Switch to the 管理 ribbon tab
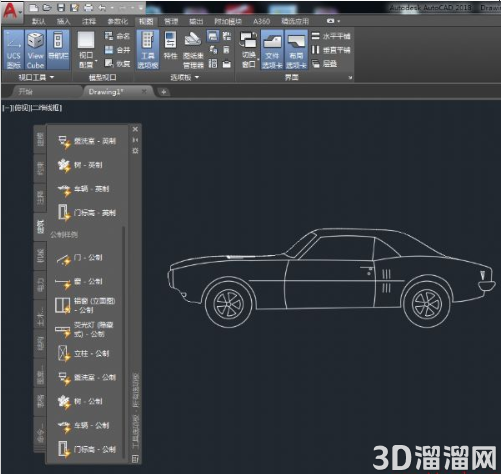 coord(171,22)
